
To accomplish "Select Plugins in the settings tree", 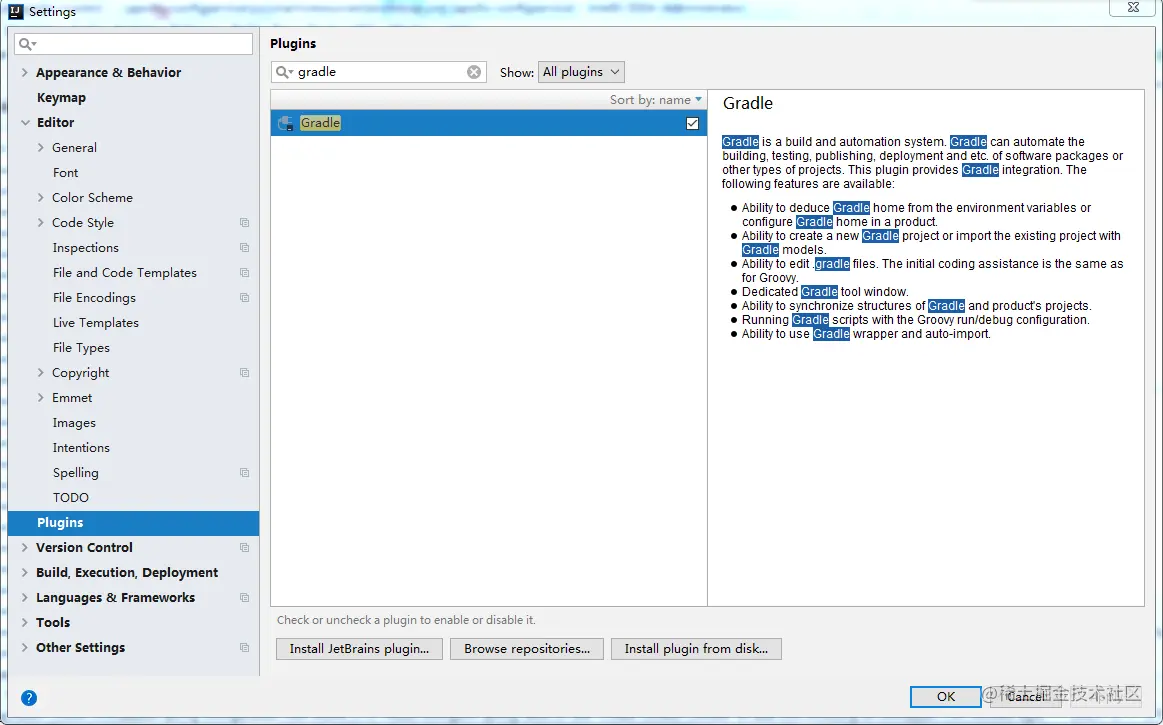I will (x=134, y=523).
